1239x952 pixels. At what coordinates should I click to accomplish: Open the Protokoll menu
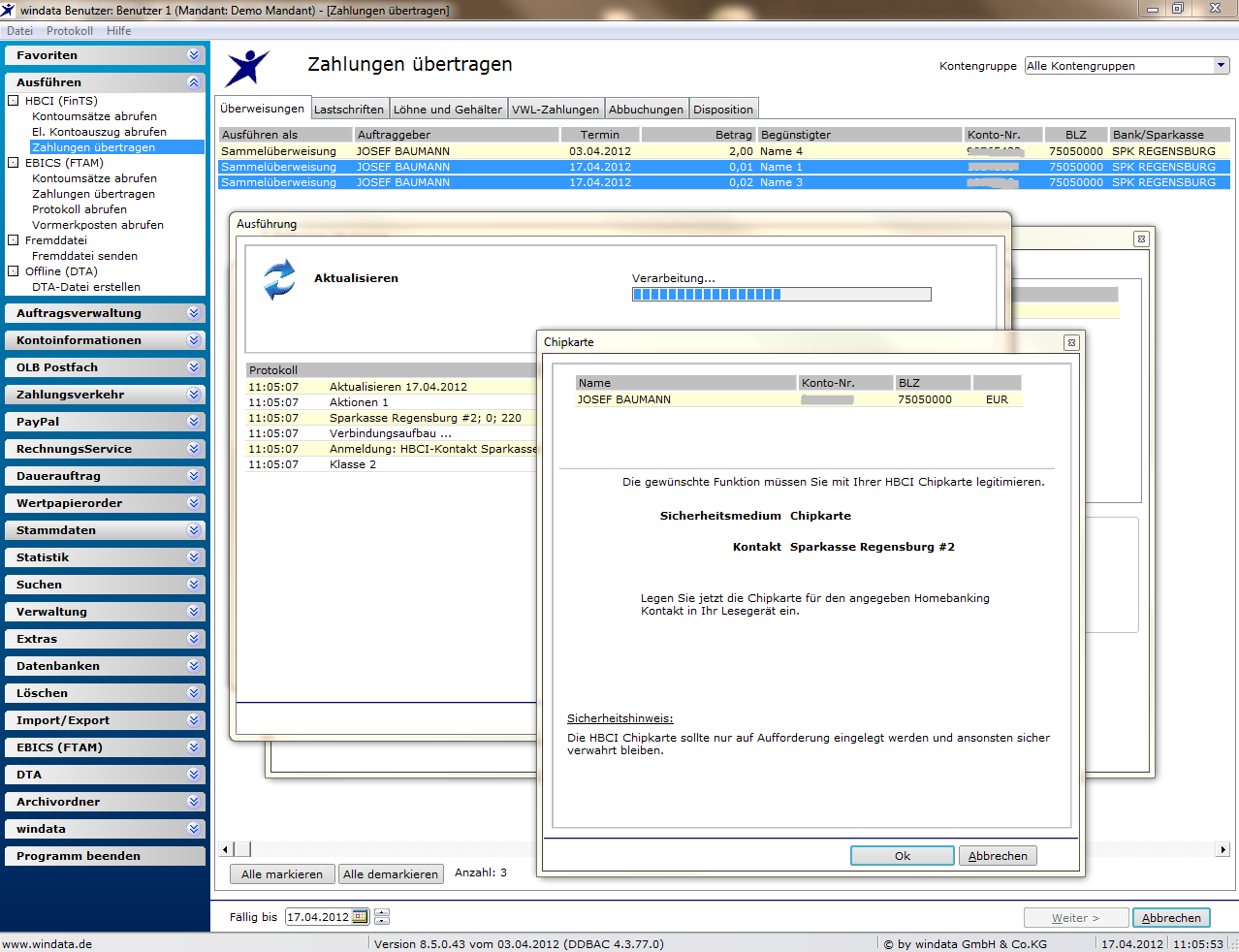click(70, 31)
